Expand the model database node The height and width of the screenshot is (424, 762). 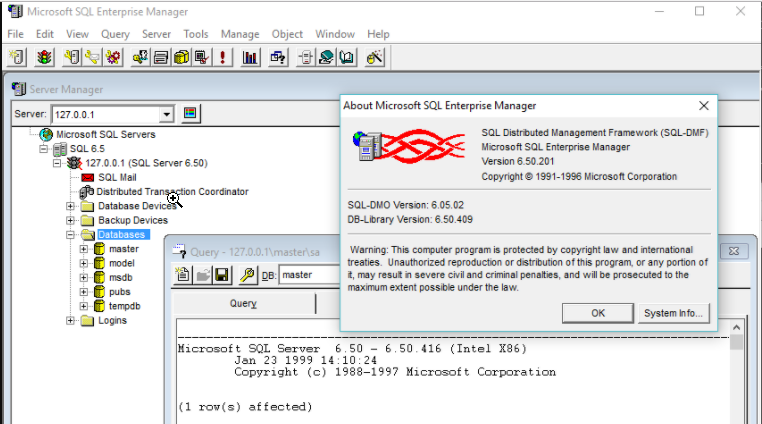[84, 263]
